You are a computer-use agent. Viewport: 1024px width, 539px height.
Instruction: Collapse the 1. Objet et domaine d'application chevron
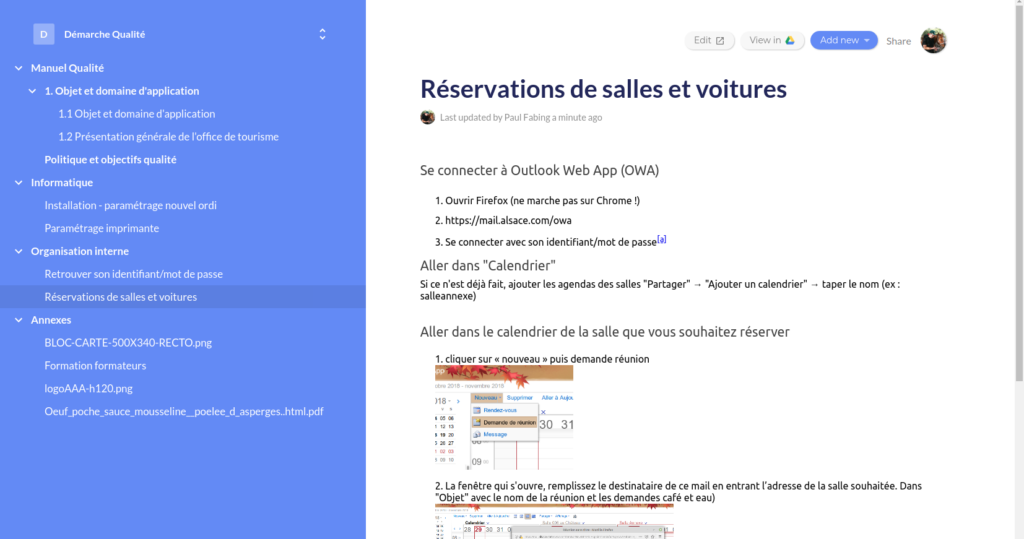point(32,91)
